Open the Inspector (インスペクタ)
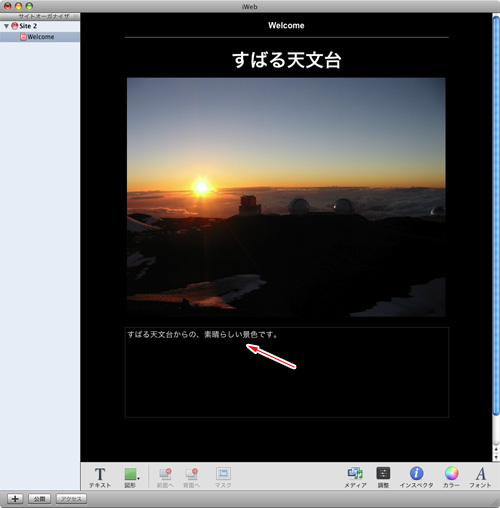 416,477
